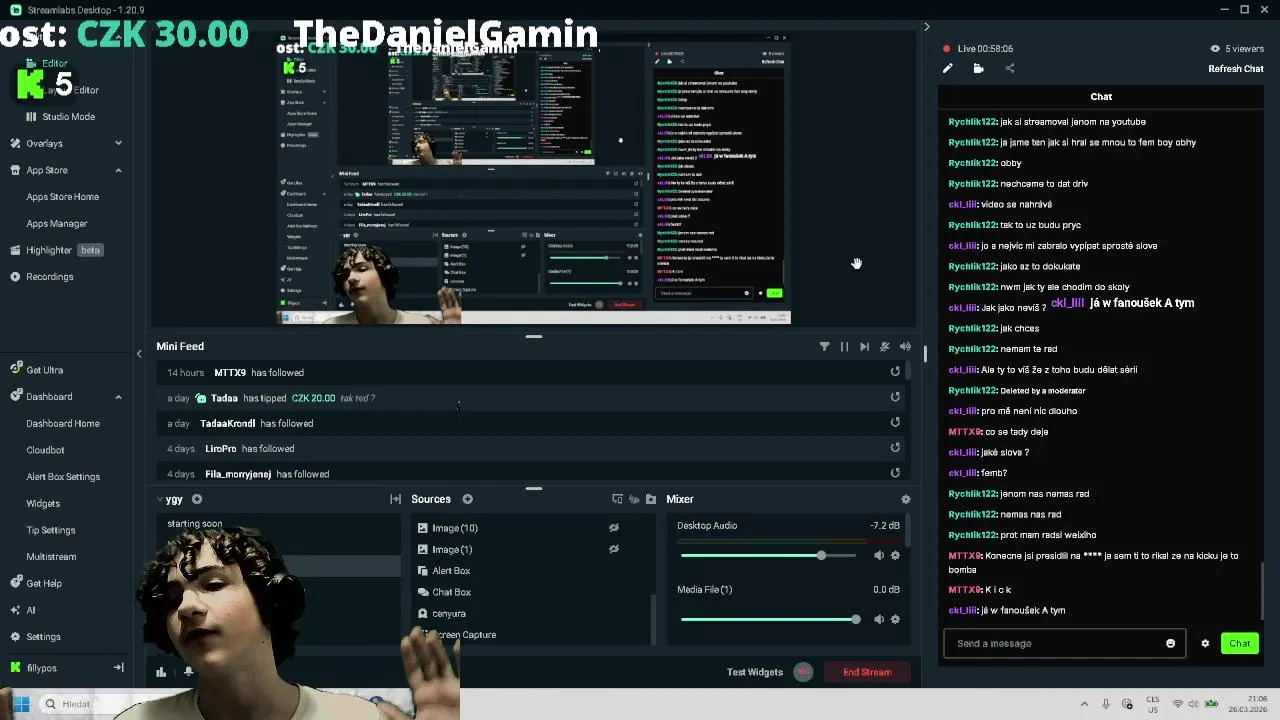The width and height of the screenshot is (1280, 720).
Task: Click the share stream icon
Action: pos(1010,68)
